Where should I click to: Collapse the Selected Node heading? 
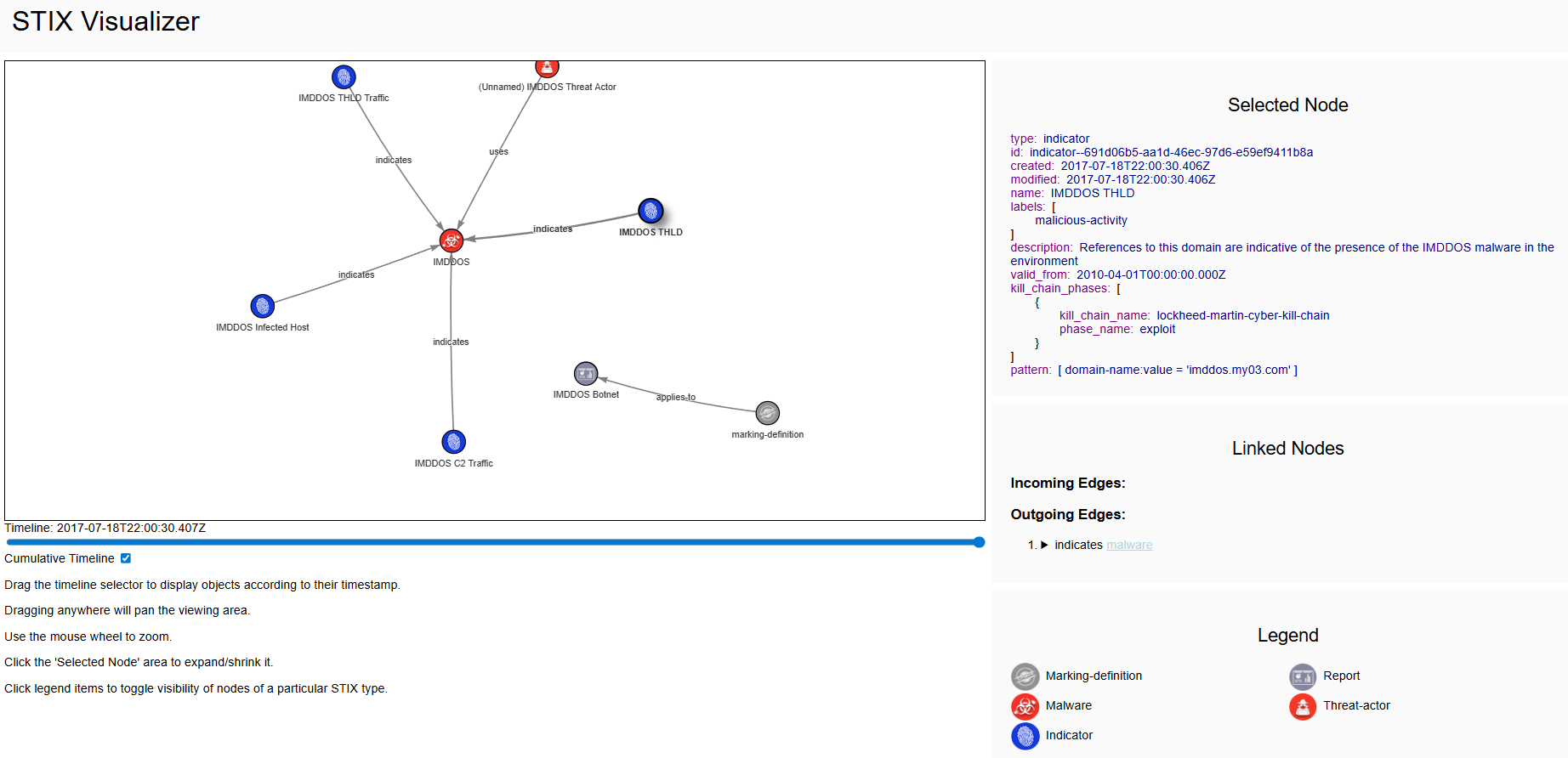click(1287, 105)
